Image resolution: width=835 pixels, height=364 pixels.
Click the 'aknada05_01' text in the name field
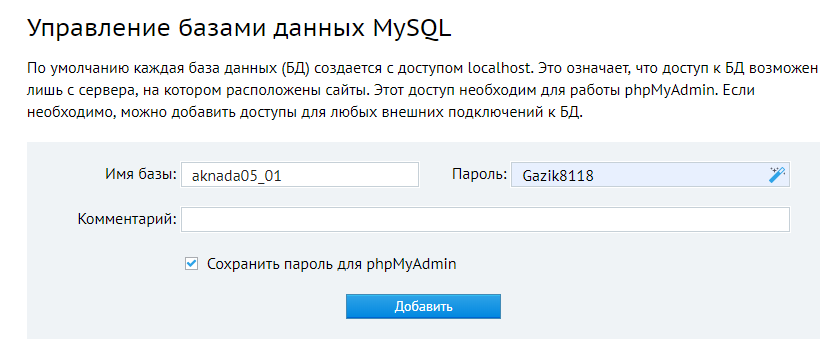(236, 176)
